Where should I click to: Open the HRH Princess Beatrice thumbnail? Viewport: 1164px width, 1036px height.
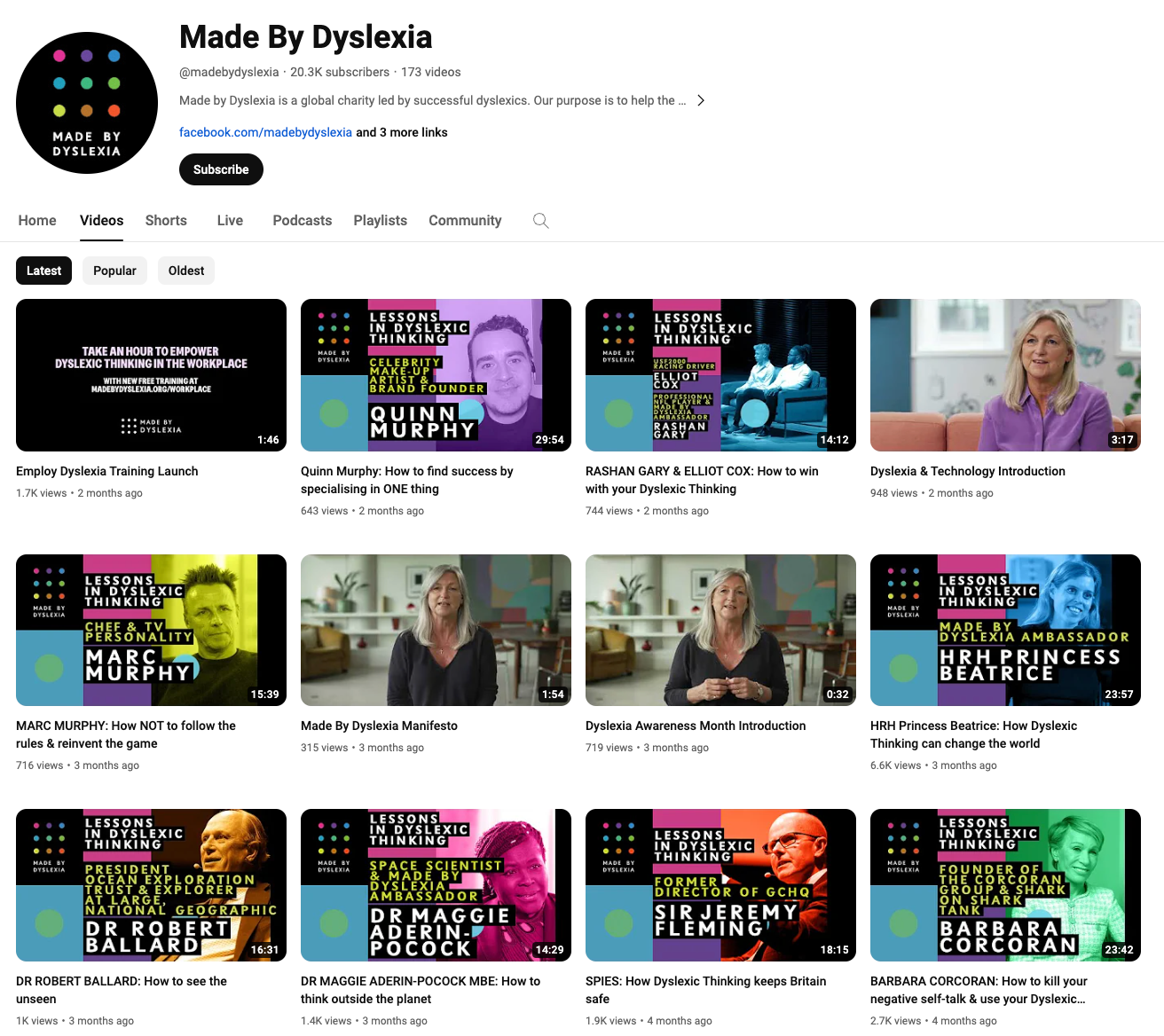1005,630
